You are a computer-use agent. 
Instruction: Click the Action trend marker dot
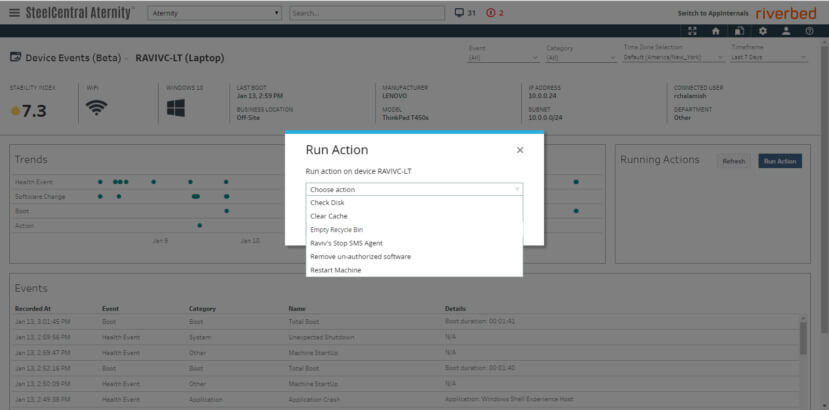[x=199, y=225]
